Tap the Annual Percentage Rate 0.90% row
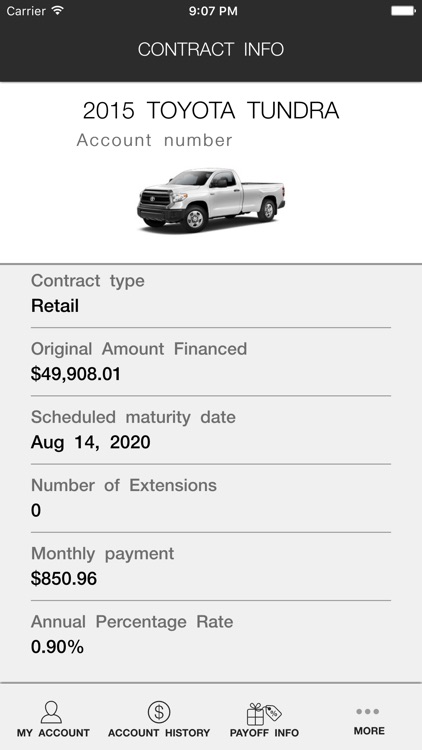 pos(211,635)
